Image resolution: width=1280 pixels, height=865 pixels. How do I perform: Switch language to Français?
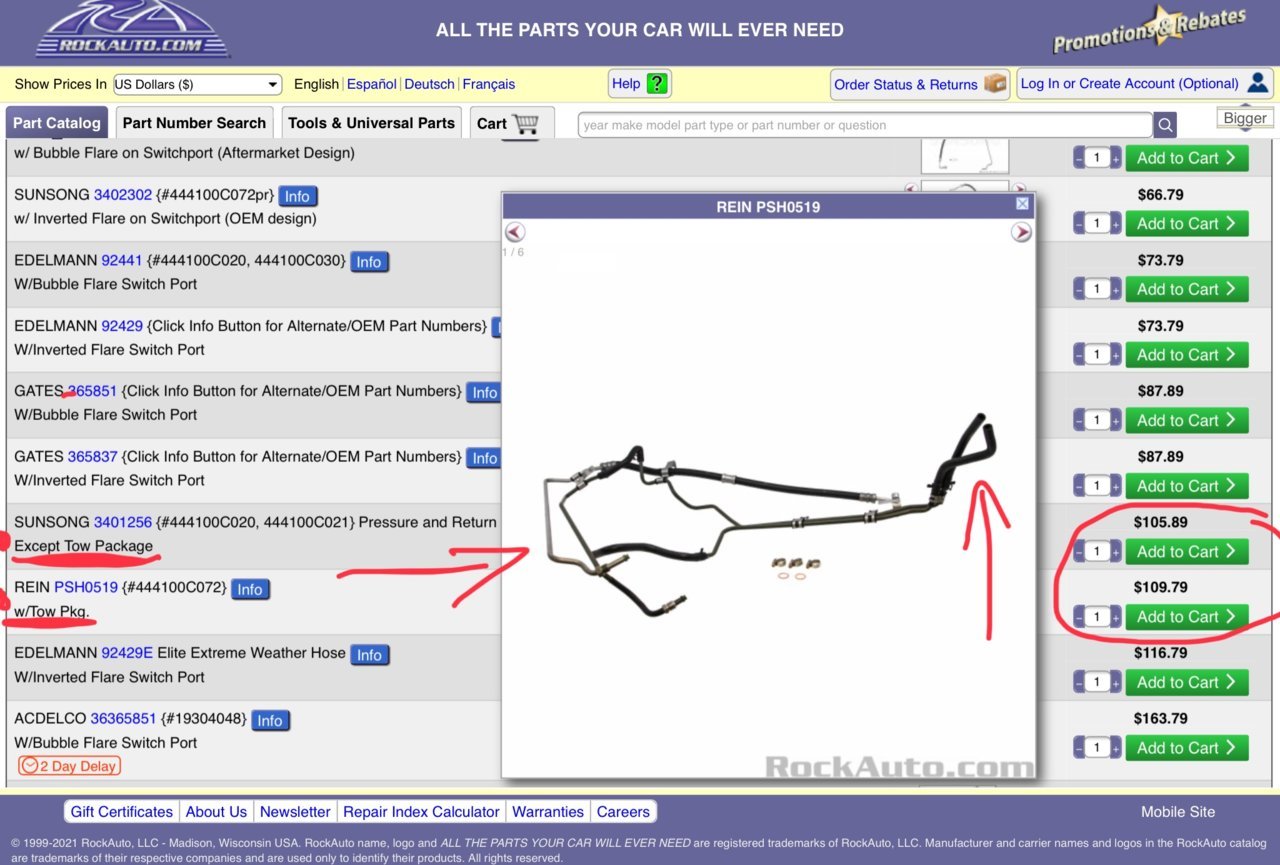tap(489, 84)
